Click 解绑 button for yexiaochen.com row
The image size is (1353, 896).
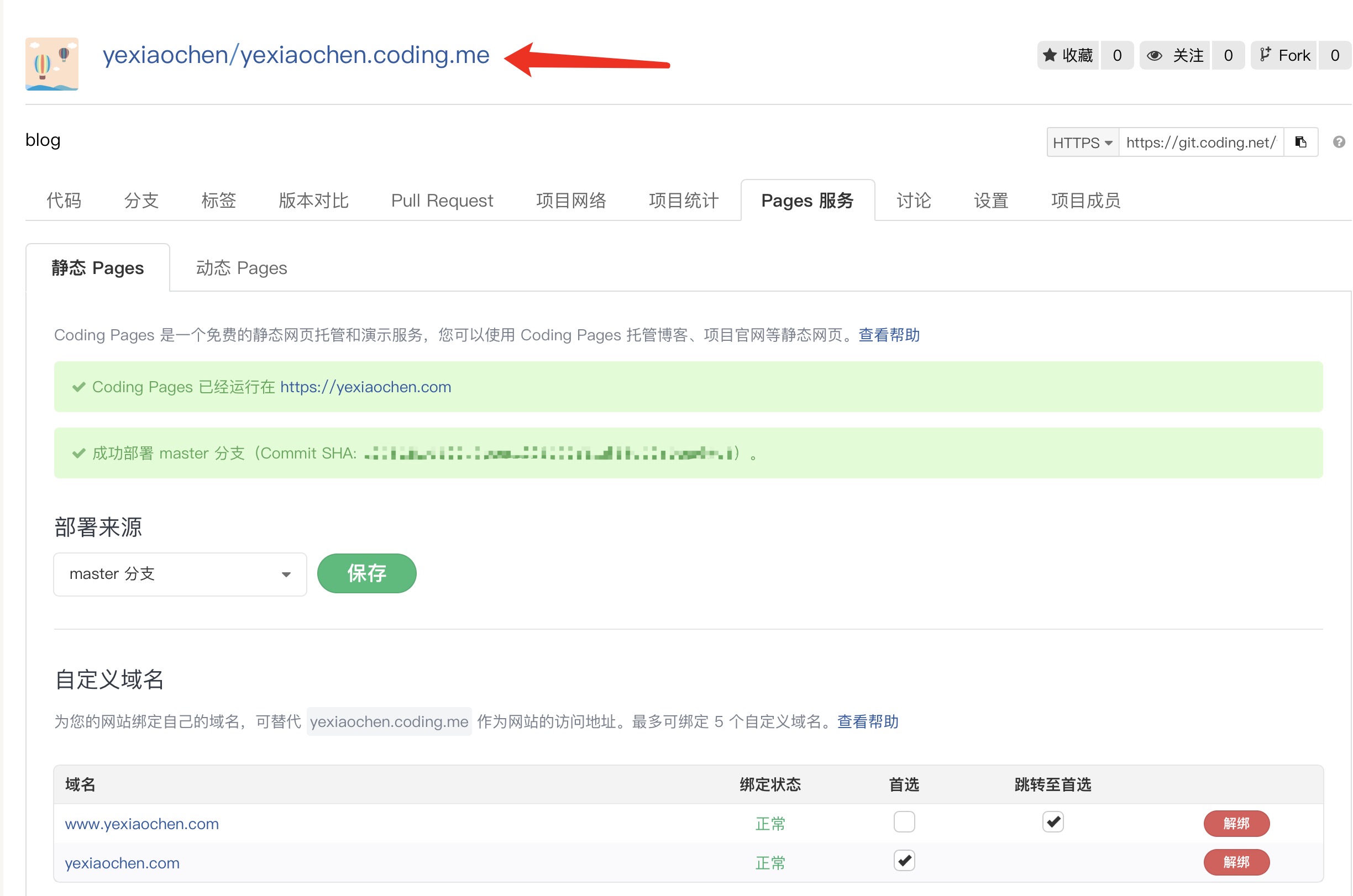click(1236, 862)
